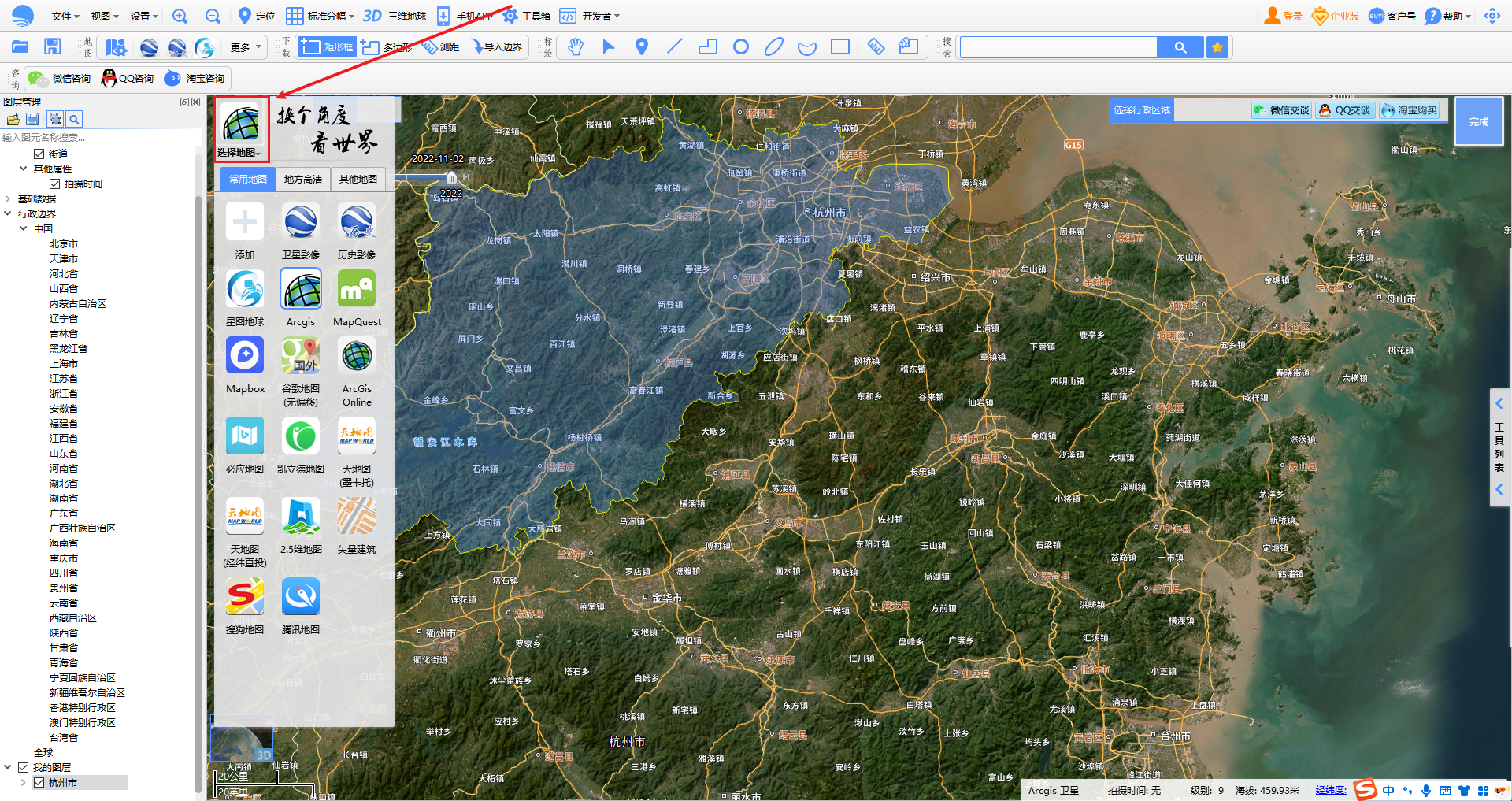1512x801 pixels.
Task: Open the 文件 menu
Action: tap(65, 16)
